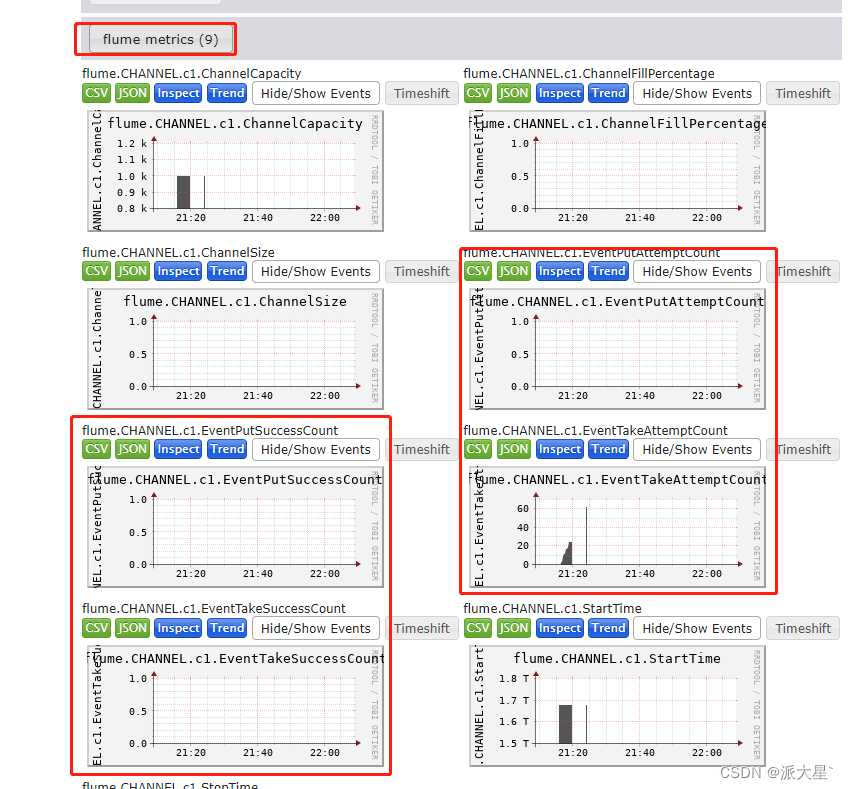Toggle Hide/Show Events for EventTakeSuccessCount
The image size is (848, 789).
pyautogui.click(x=316, y=628)
